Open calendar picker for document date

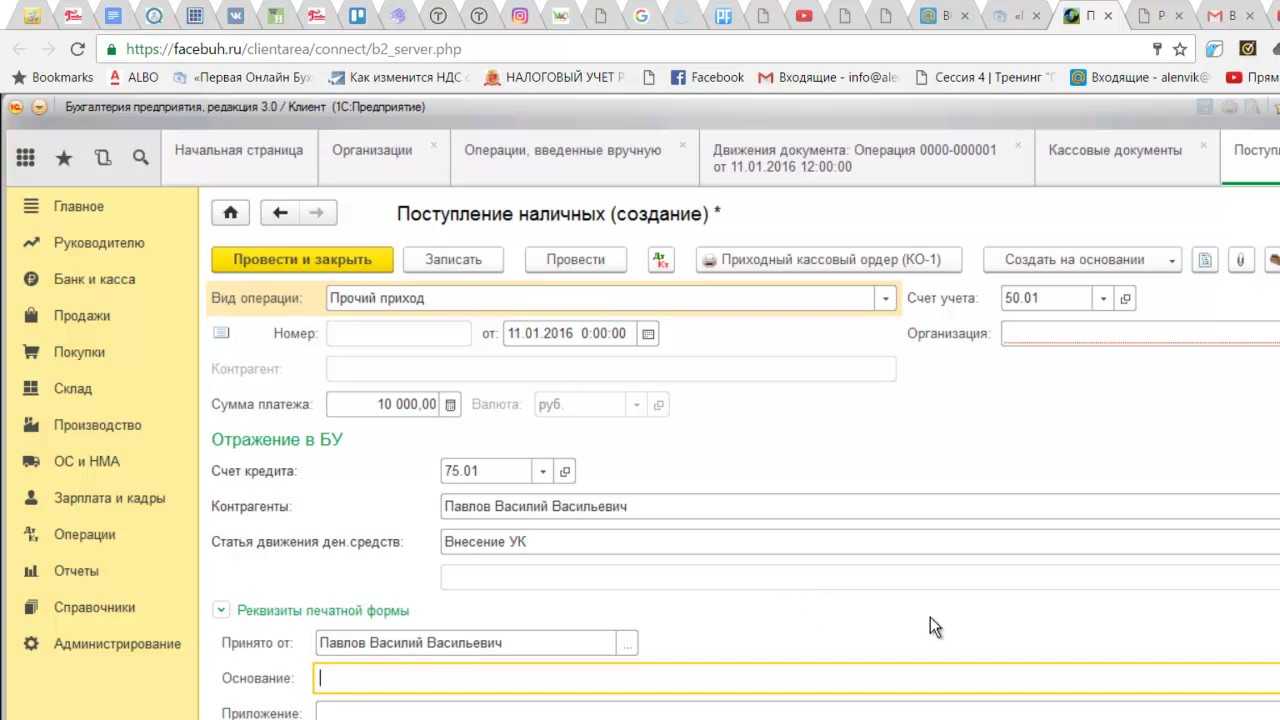(x=648, y=334)
